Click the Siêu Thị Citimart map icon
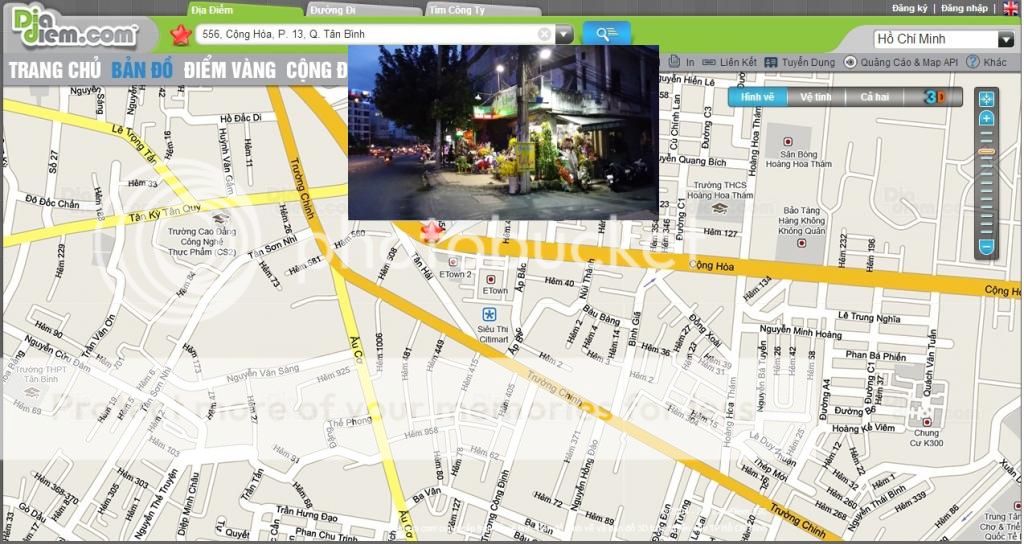The height and width of the screenshot is (544, 1024). point(489,315)
